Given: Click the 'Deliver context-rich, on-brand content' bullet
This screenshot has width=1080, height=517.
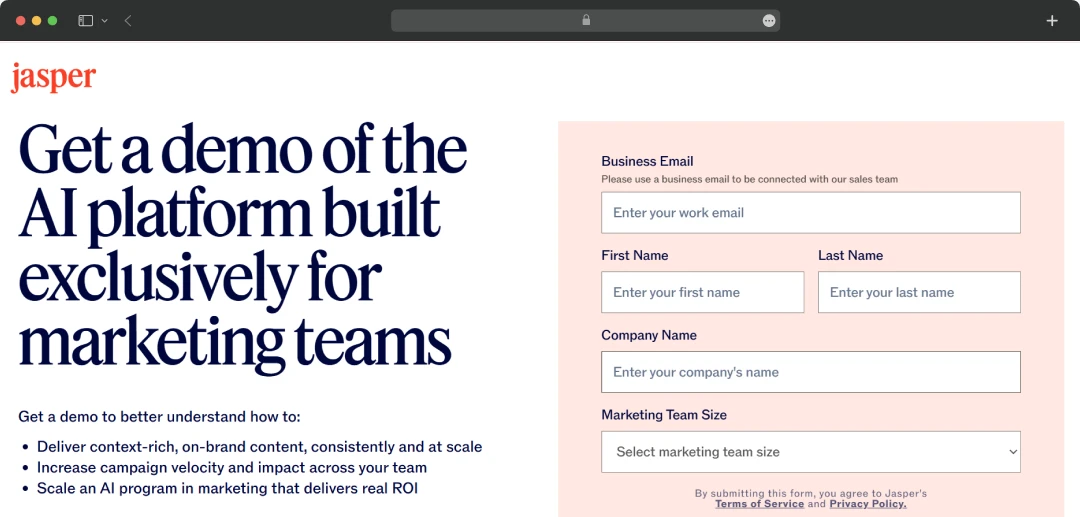Looking at the screenshot, I should [260, 447].
